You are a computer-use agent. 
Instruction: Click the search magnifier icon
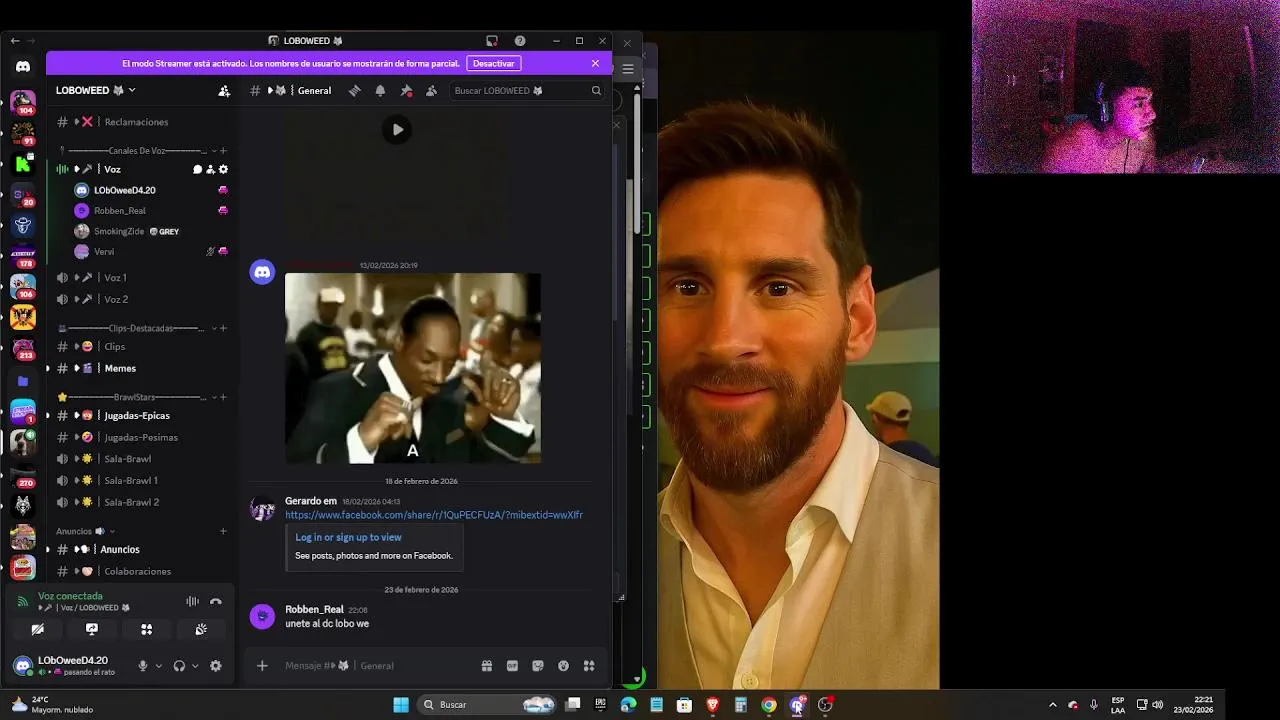[x=596, y=90]
